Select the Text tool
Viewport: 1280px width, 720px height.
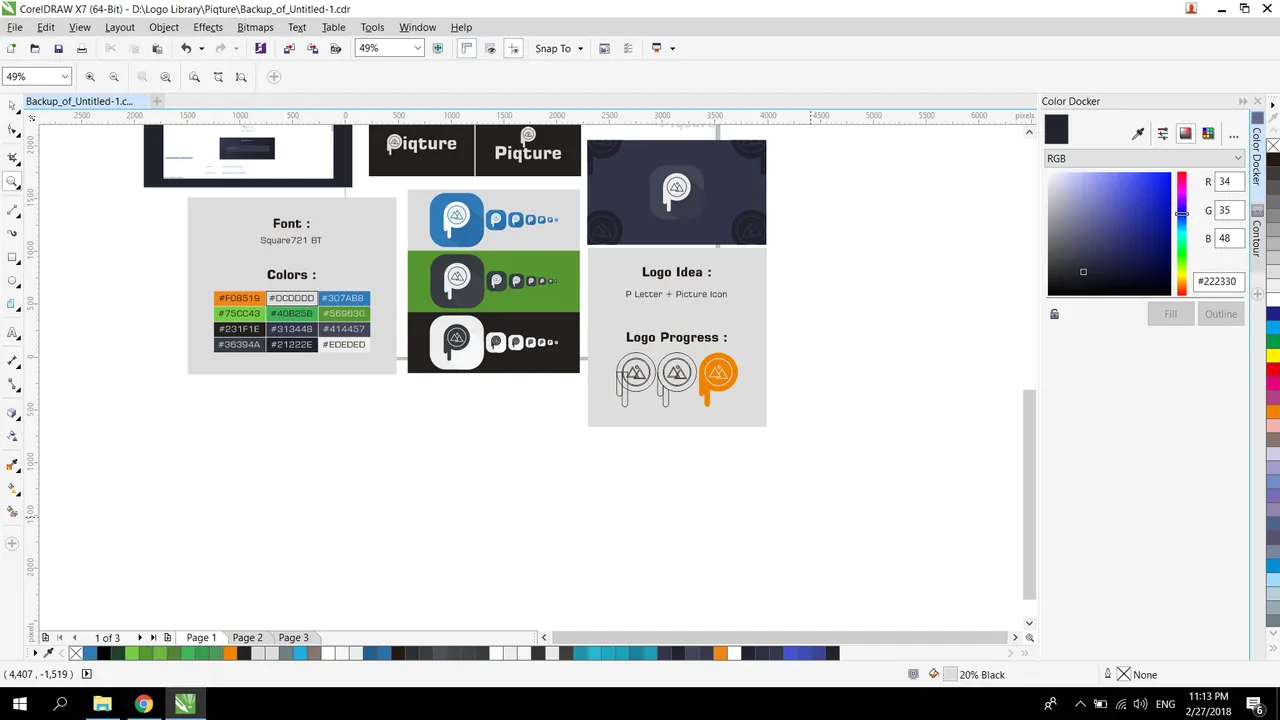12,333
